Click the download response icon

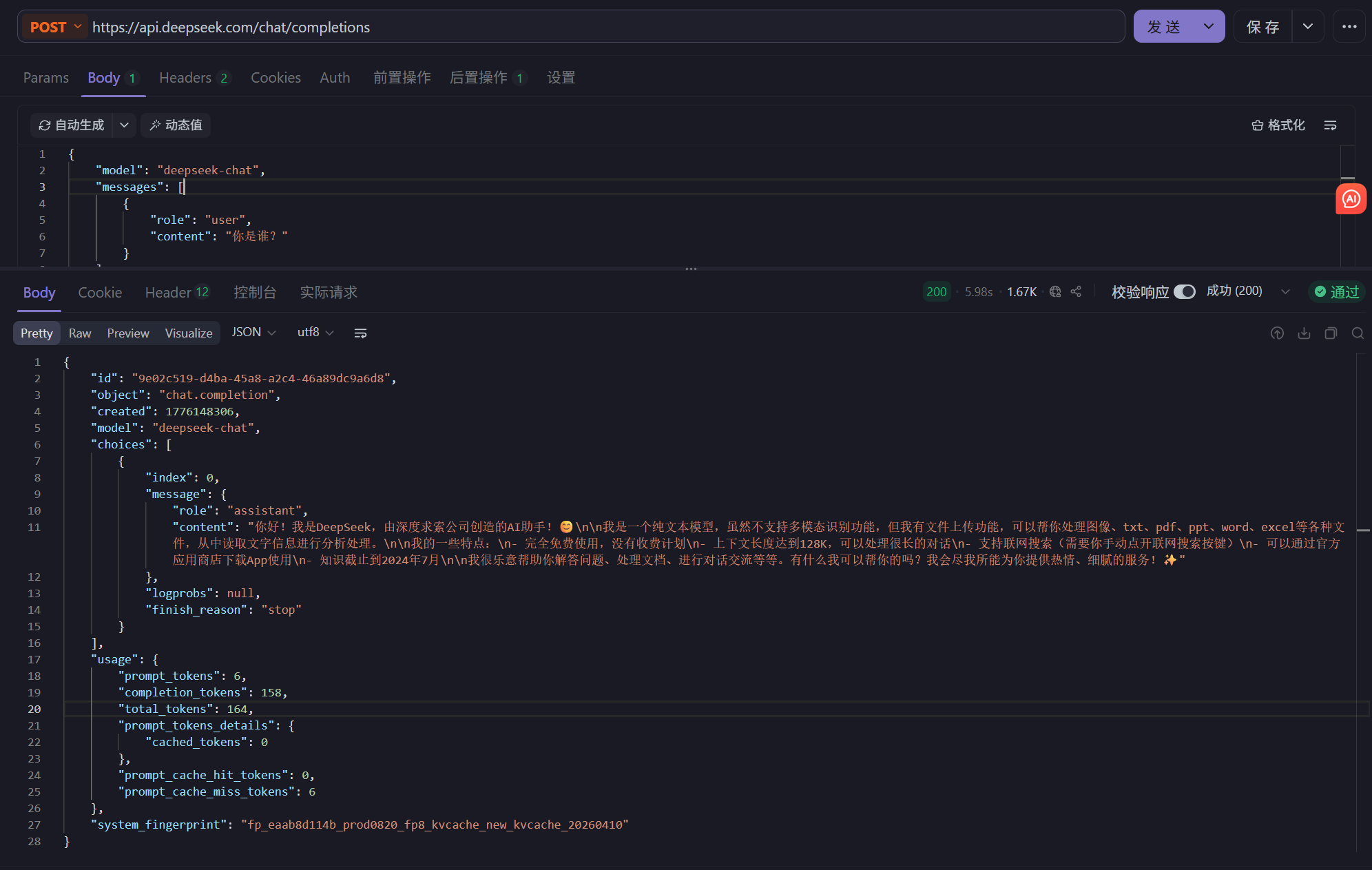pyautogui.click(x=1304, y=333)
